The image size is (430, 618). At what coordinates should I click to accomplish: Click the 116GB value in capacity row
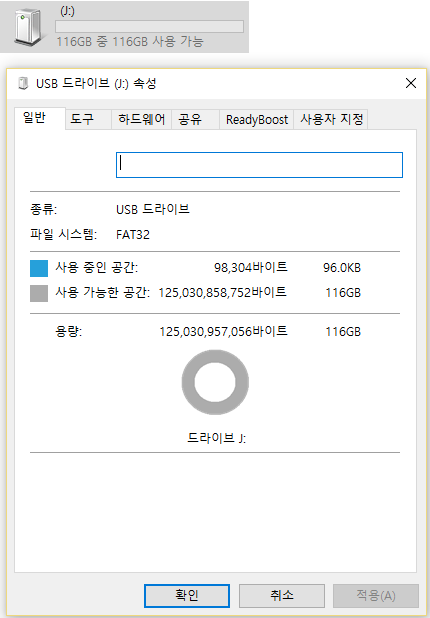(343, 332)
